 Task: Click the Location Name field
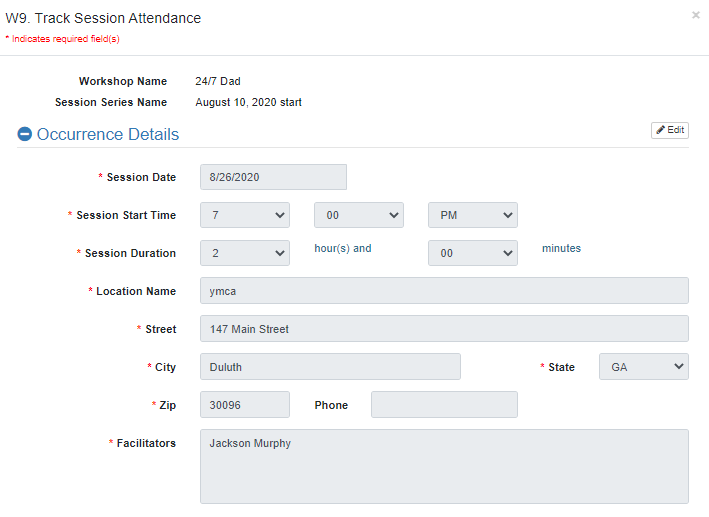pos(444,291)
